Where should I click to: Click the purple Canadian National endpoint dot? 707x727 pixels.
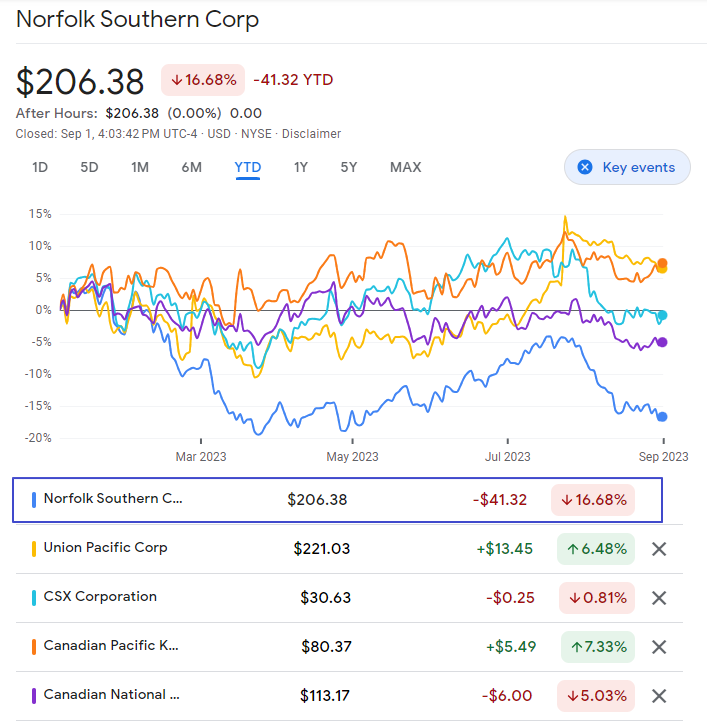[662, 342]
